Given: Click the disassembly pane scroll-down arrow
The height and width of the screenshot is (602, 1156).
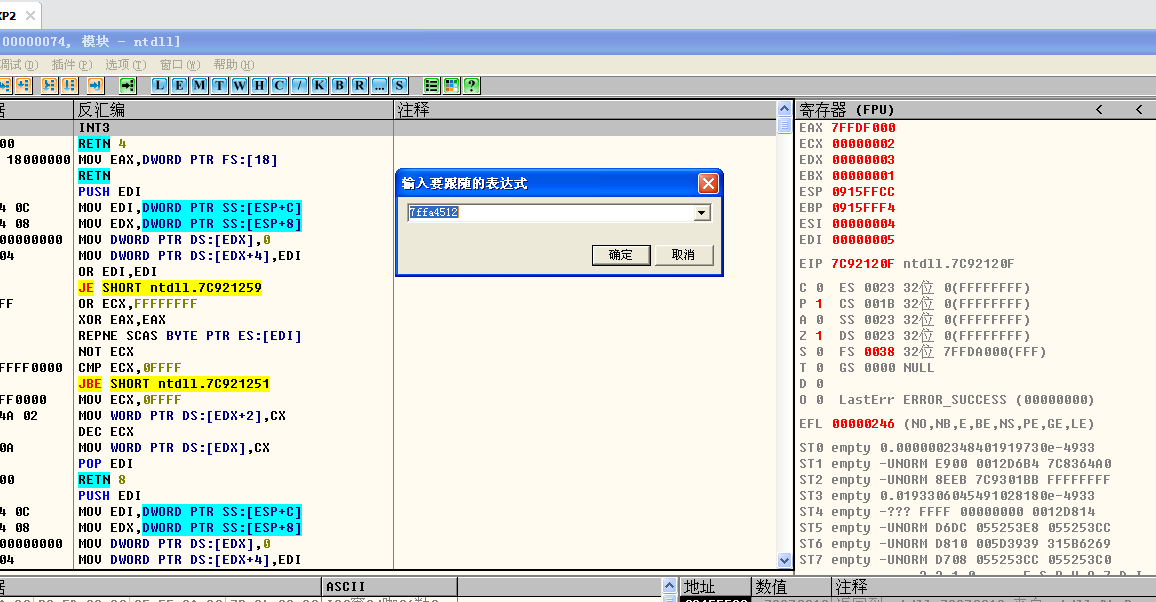Looking at the screenshot, I should pos(785,561).
